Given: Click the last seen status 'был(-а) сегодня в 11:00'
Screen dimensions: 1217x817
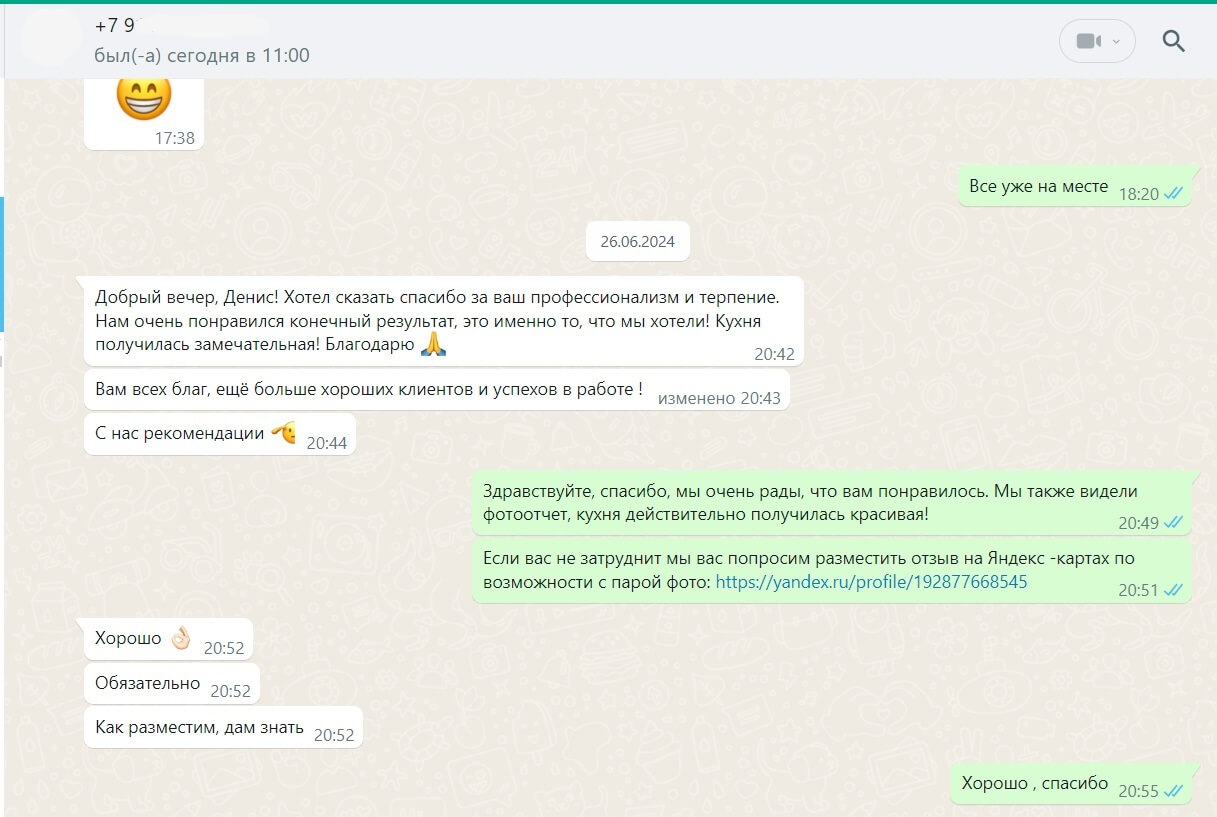Looking at the screenshot, I should [201, 56].
